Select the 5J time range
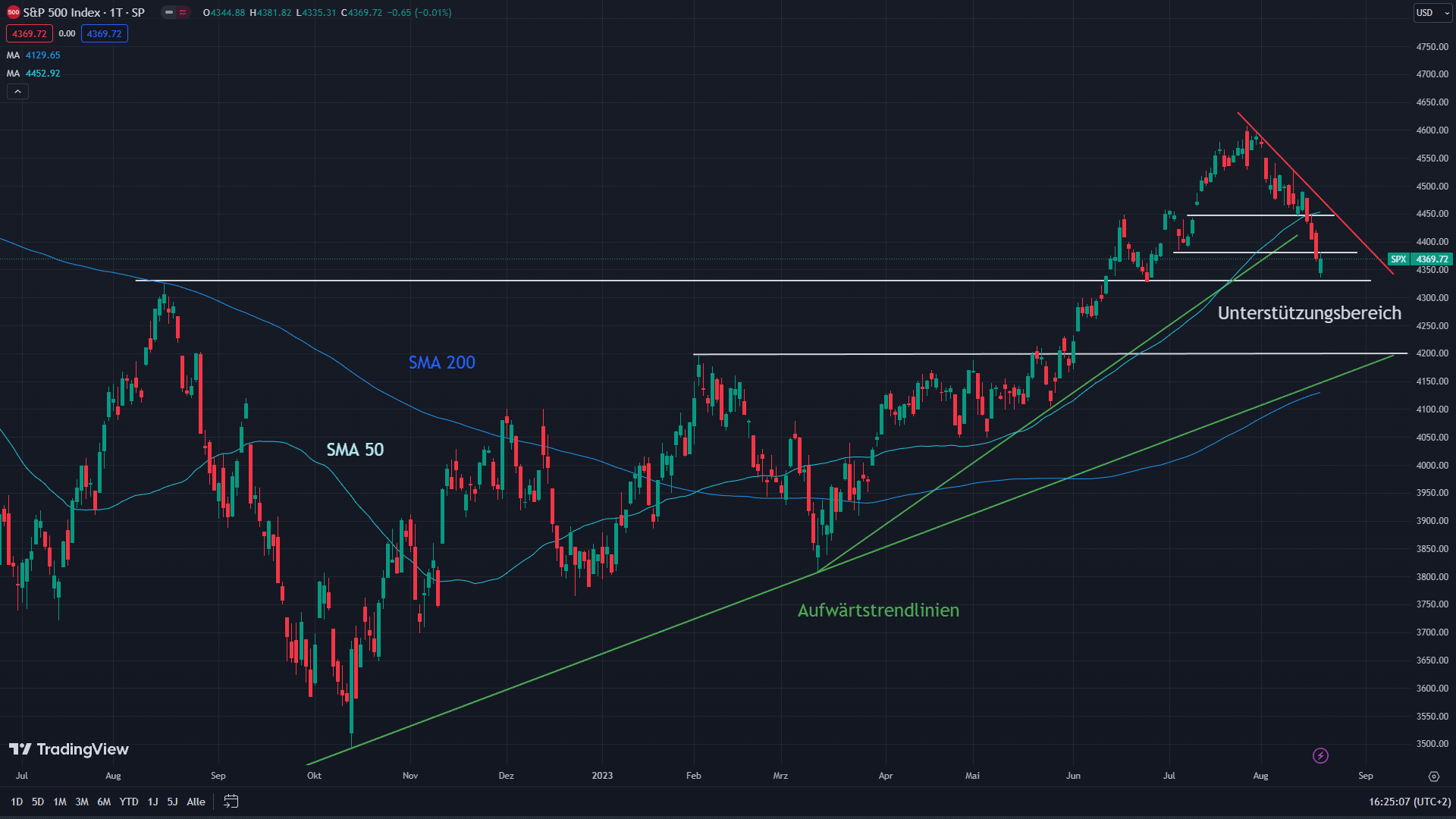 click(x=172, y=802)
